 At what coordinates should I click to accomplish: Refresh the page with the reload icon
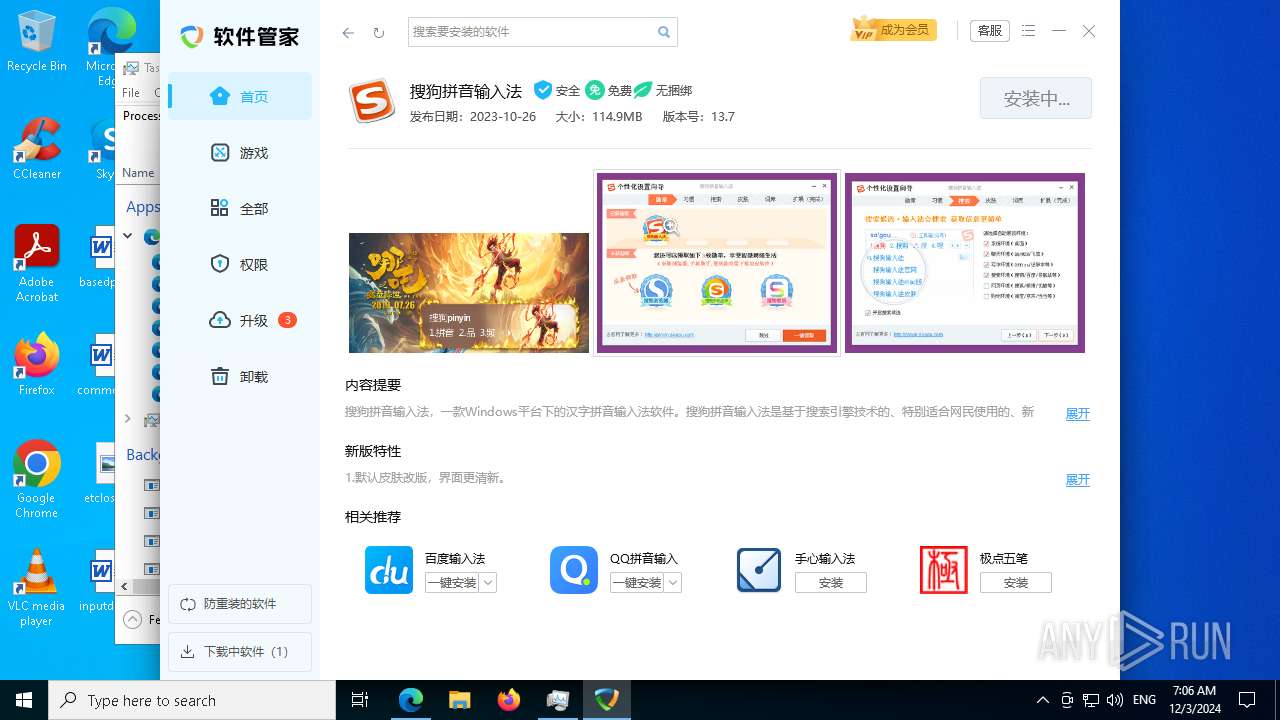pos(379,32)
